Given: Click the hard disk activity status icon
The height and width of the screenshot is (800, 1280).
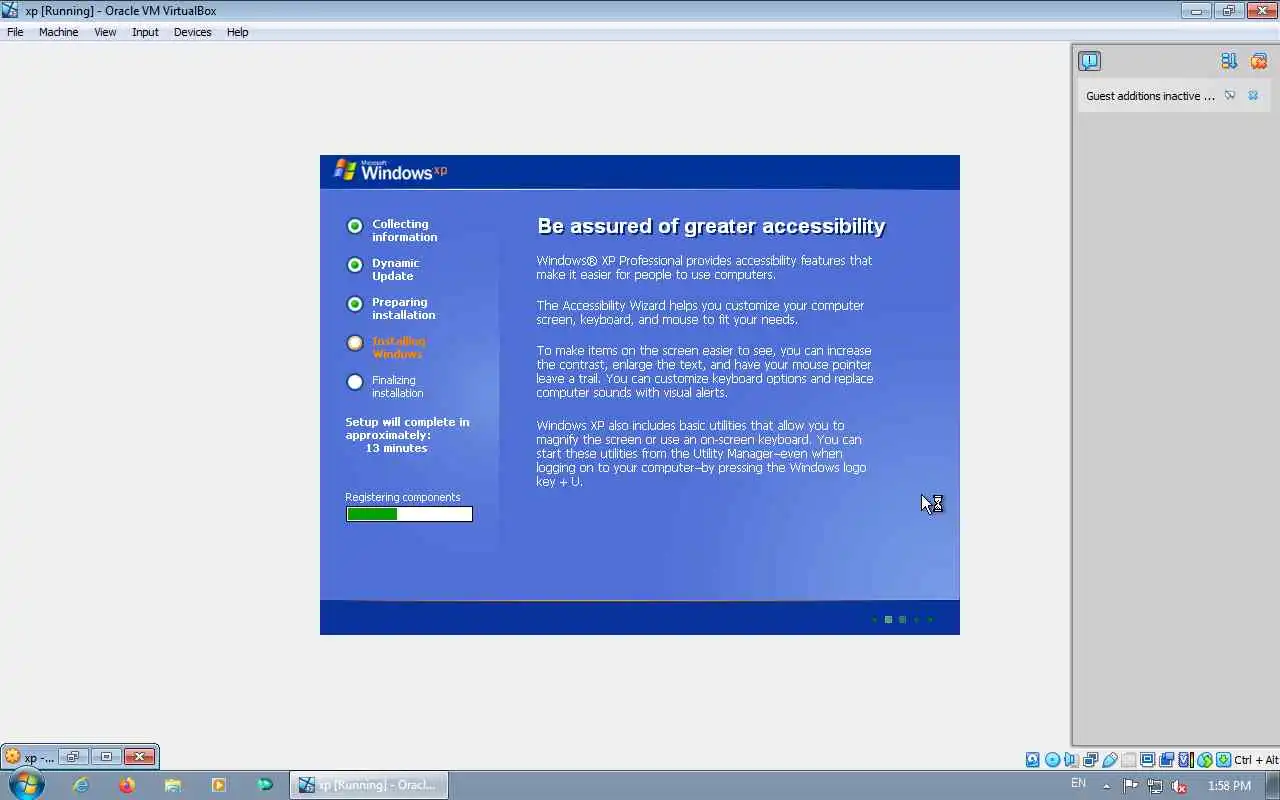Looking at the screenshot, I should tap(1032, 760).
